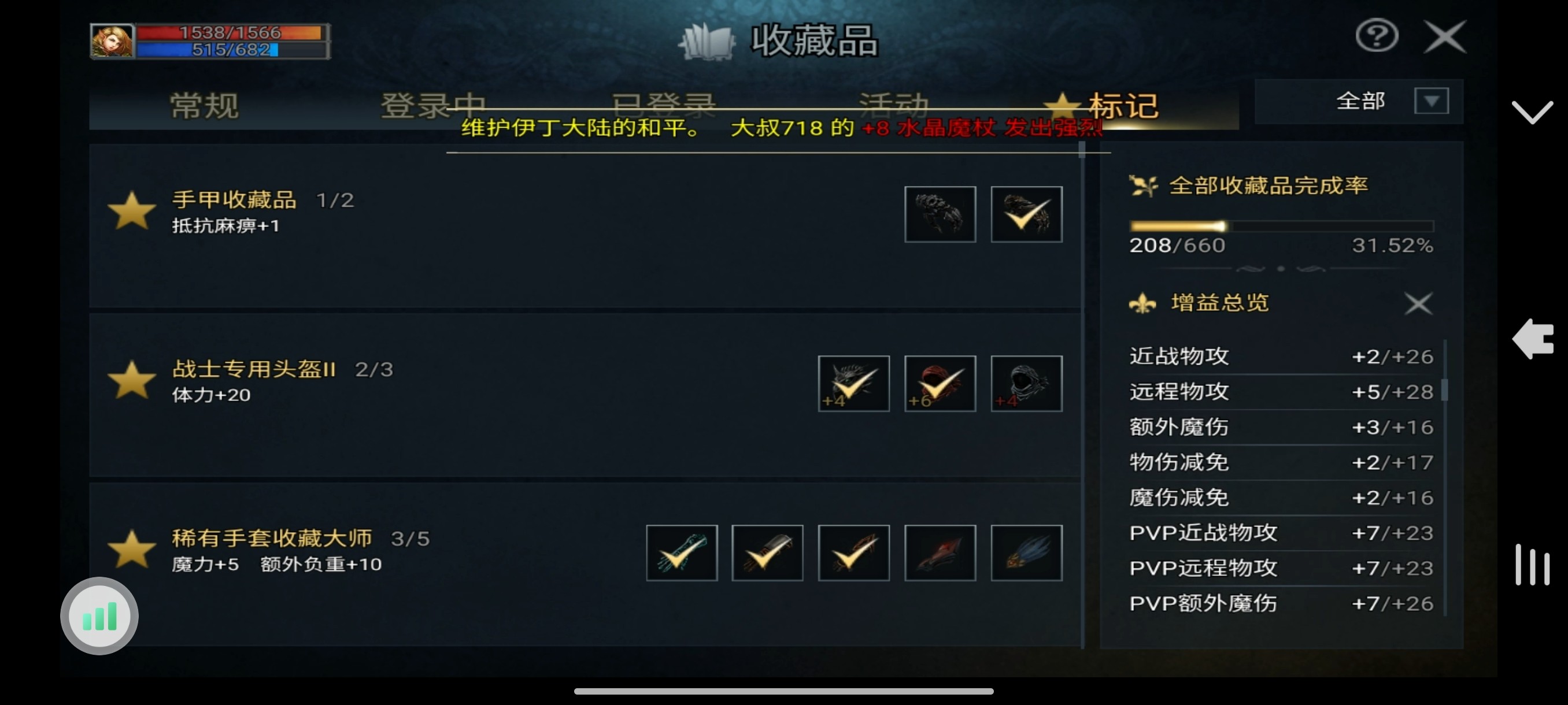Select the red glove in 稀有手套收藏大师
1568x705 pixels.
[940, 553]
